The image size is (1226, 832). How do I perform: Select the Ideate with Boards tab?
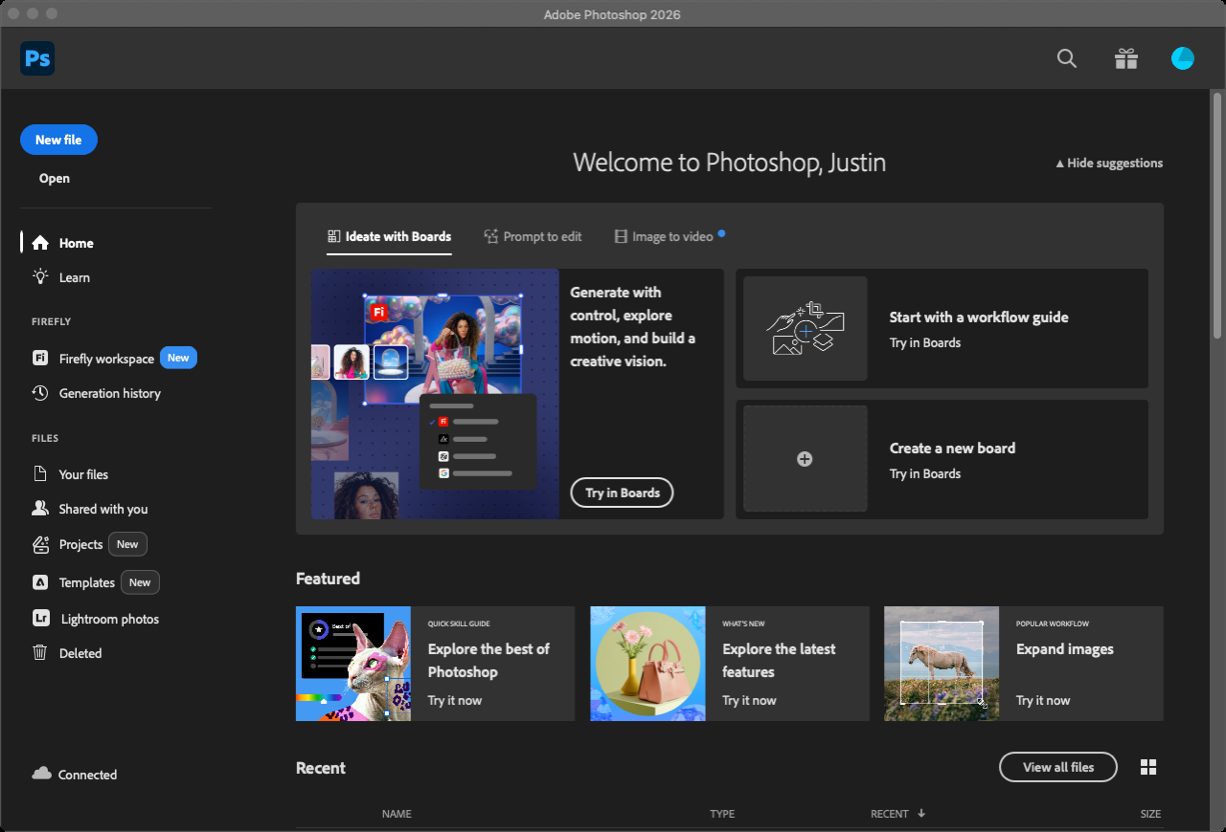389,237
